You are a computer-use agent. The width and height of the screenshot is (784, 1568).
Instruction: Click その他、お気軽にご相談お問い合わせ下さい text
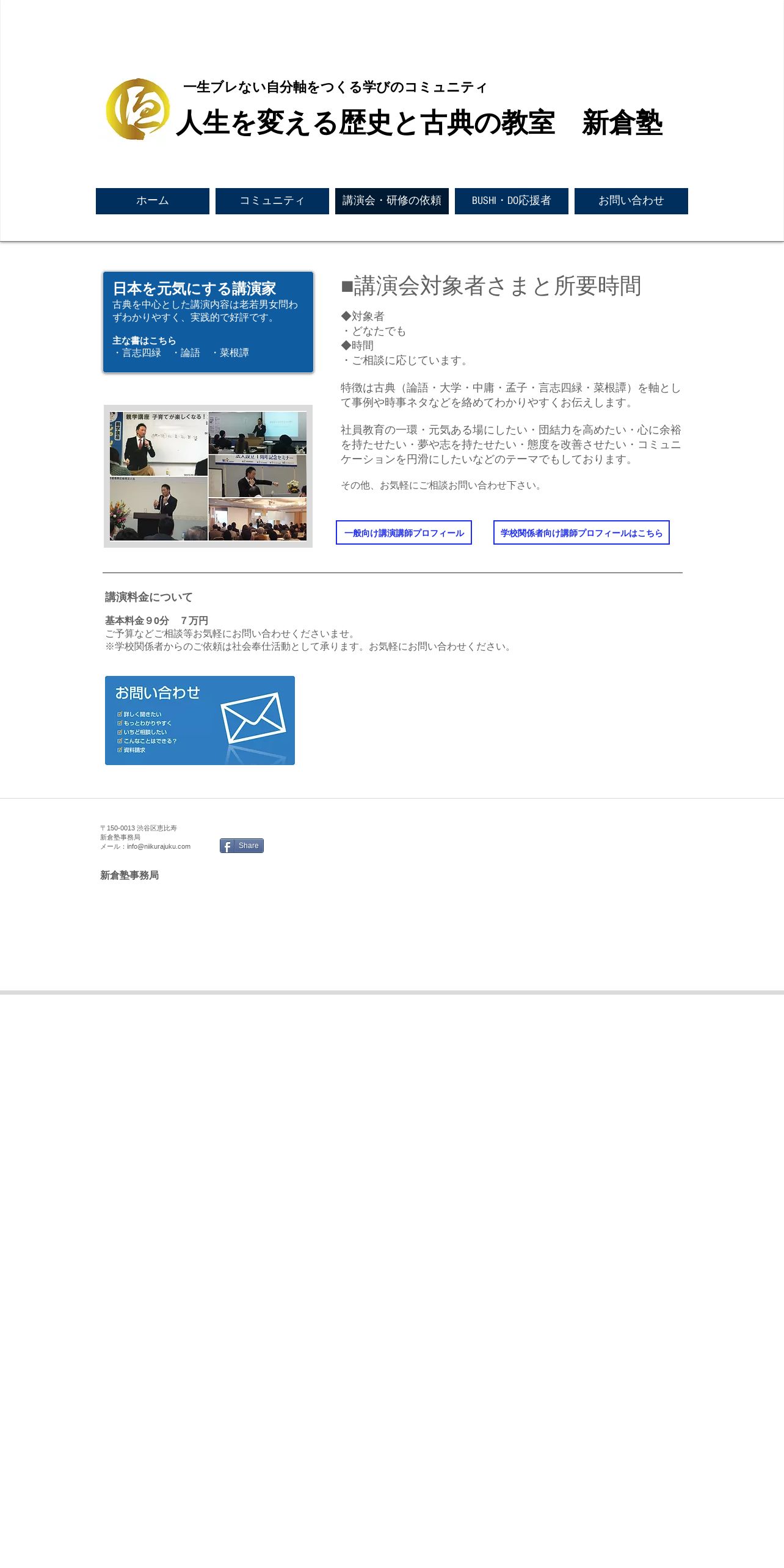click(441, 485)
